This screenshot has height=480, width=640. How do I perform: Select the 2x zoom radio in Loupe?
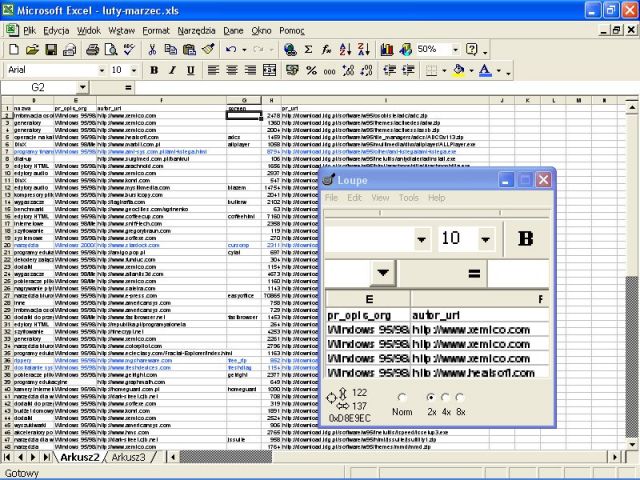pos(431,397)
